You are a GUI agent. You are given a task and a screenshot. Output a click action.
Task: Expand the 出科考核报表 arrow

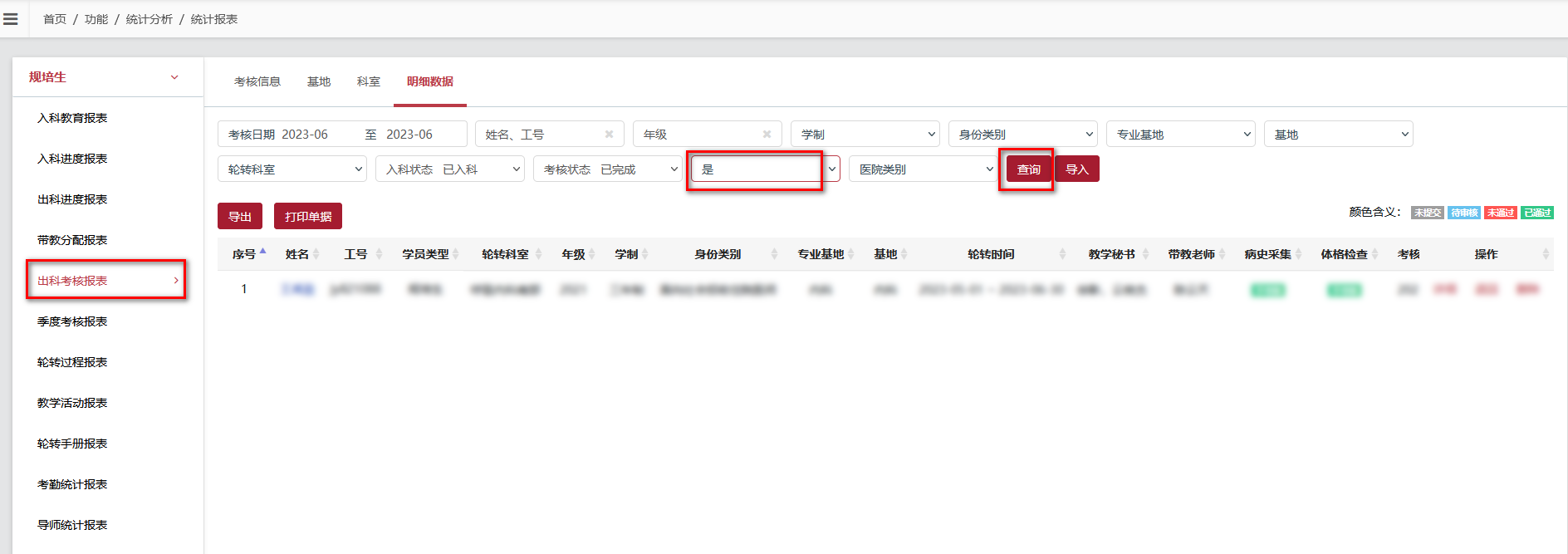176,281
